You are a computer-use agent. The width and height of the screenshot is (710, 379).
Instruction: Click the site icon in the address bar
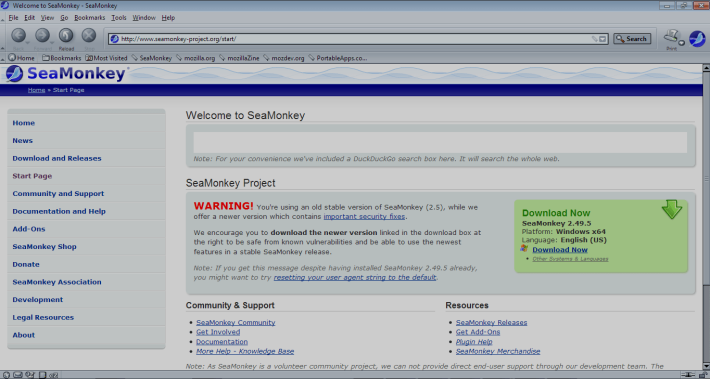click(115, 39)
